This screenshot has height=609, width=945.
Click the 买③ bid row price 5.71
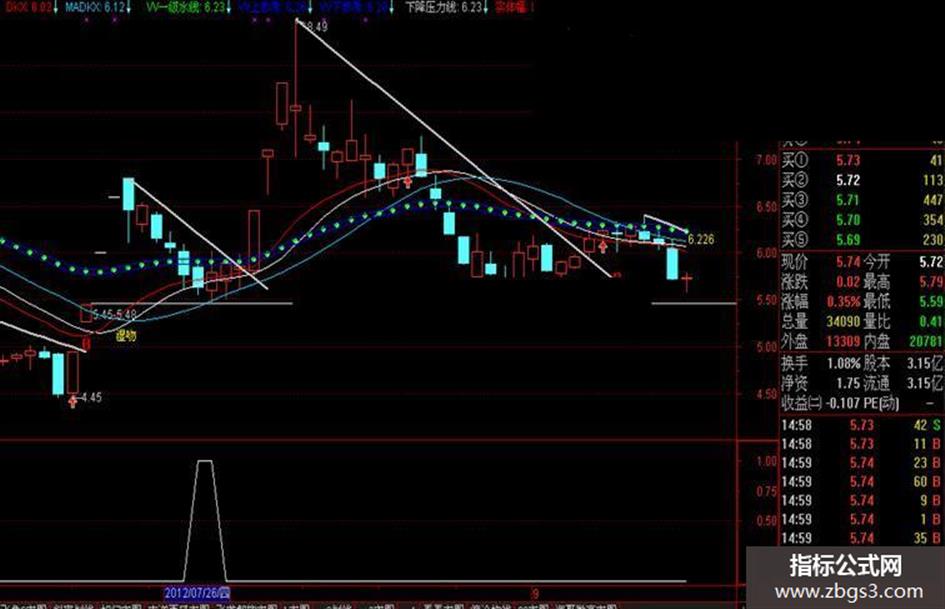point(848,200)
